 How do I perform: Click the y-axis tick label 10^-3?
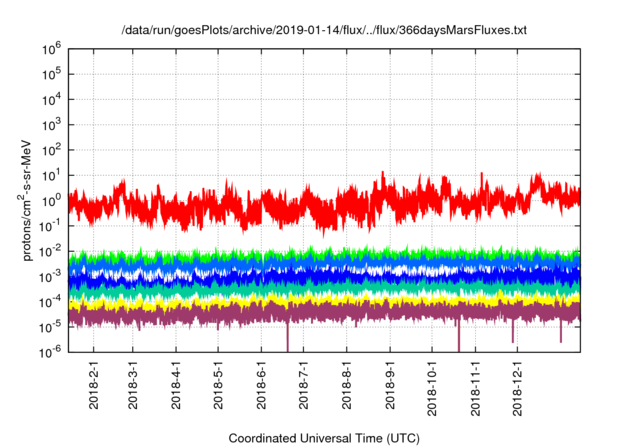(54, 275)
